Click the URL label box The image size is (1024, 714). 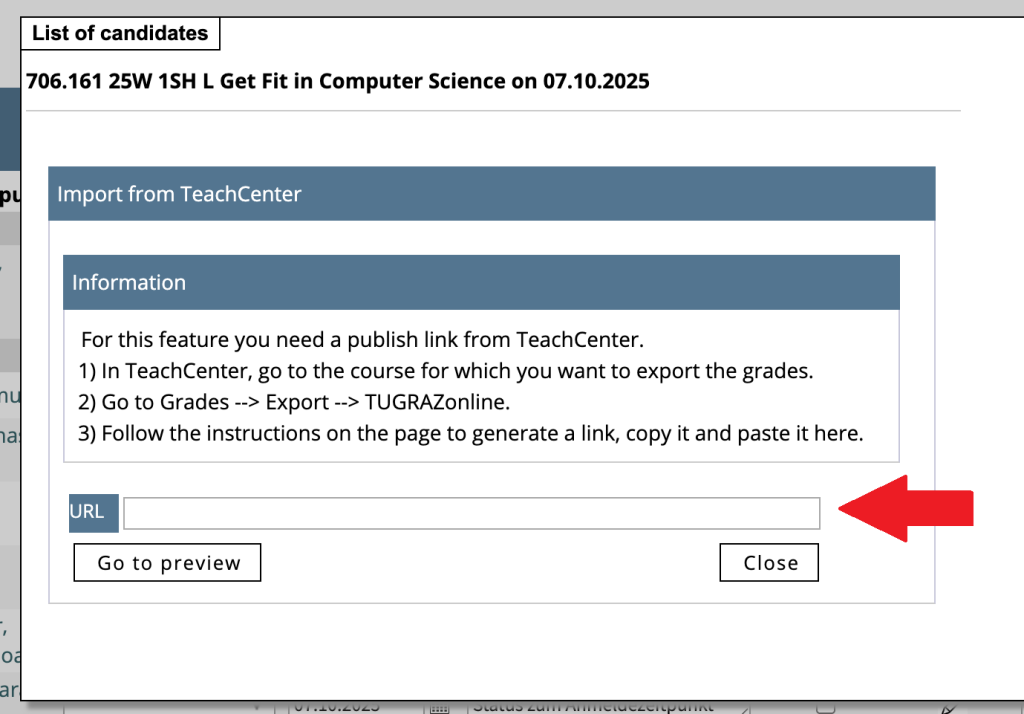(x=93, y=512)
